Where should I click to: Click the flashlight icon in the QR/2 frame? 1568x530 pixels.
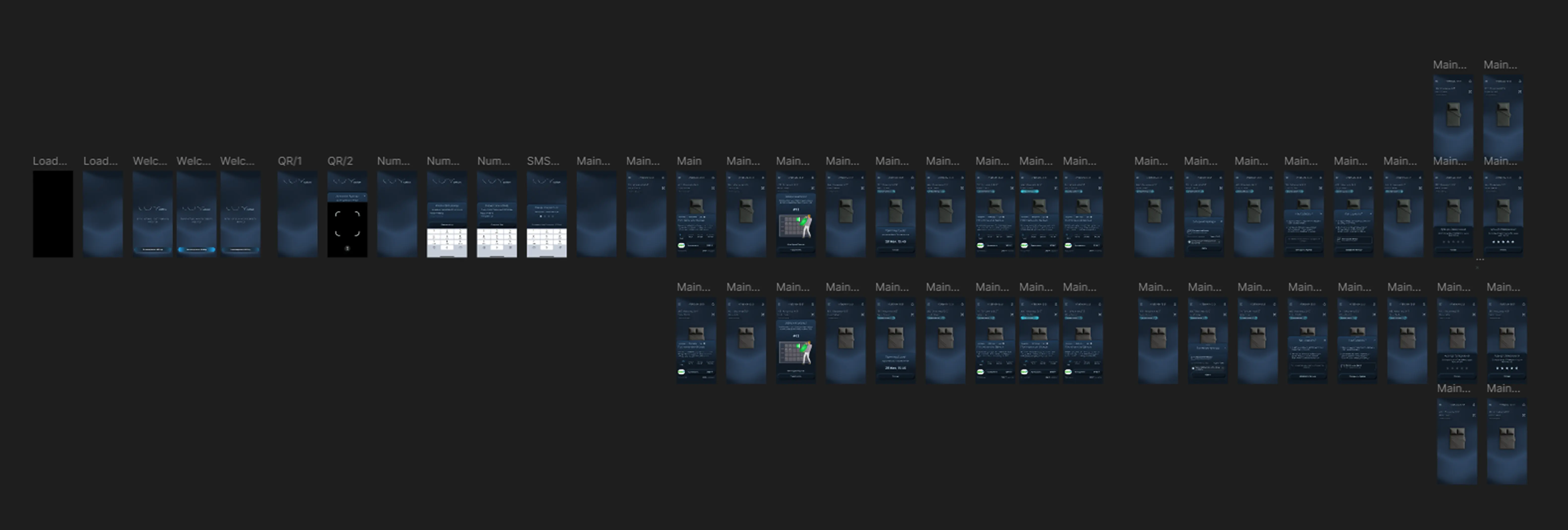click(348, 248)
